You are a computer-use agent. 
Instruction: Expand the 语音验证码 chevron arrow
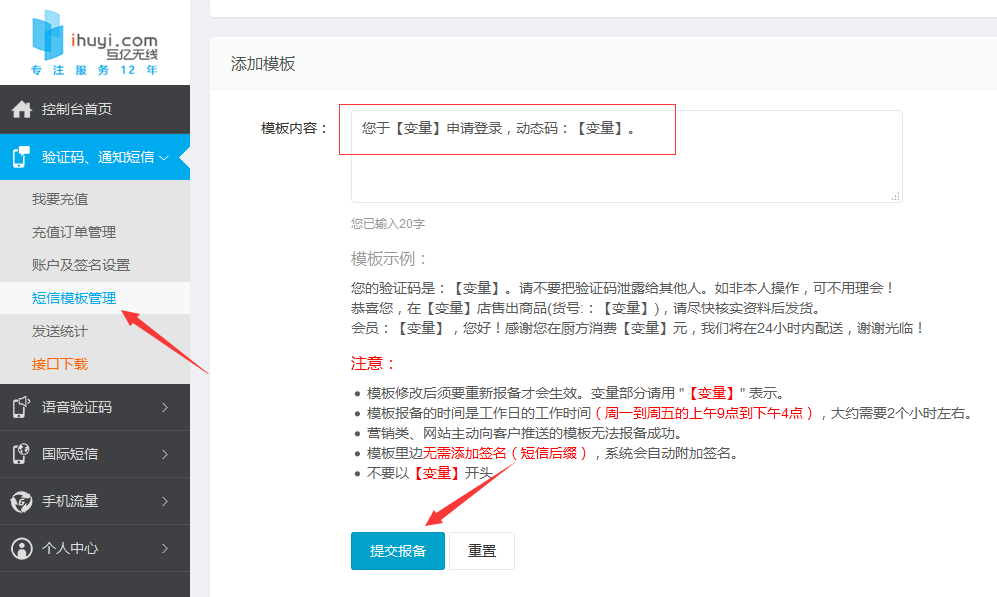165,408
